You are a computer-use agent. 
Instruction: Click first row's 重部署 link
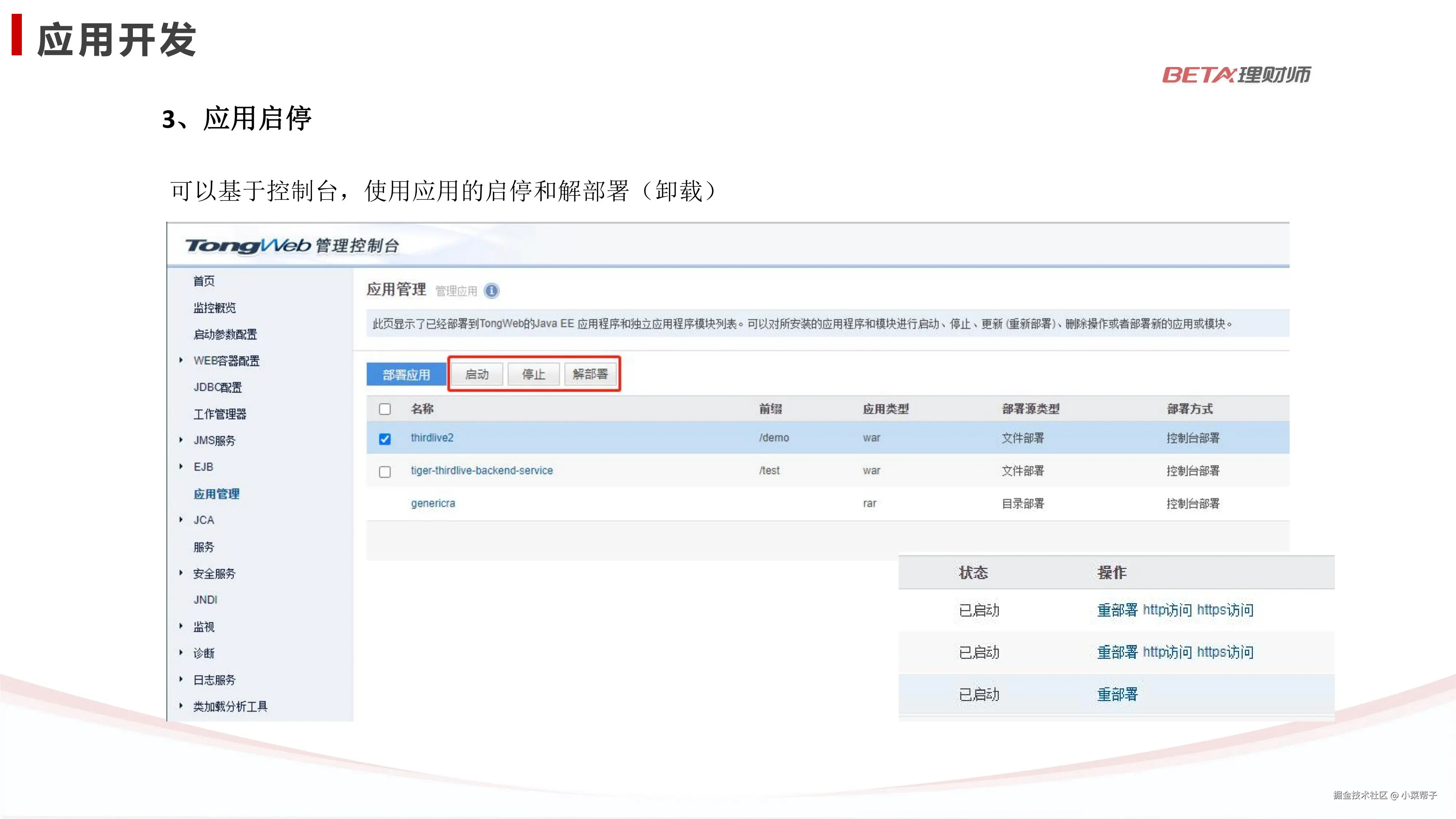coord(1117,610)
